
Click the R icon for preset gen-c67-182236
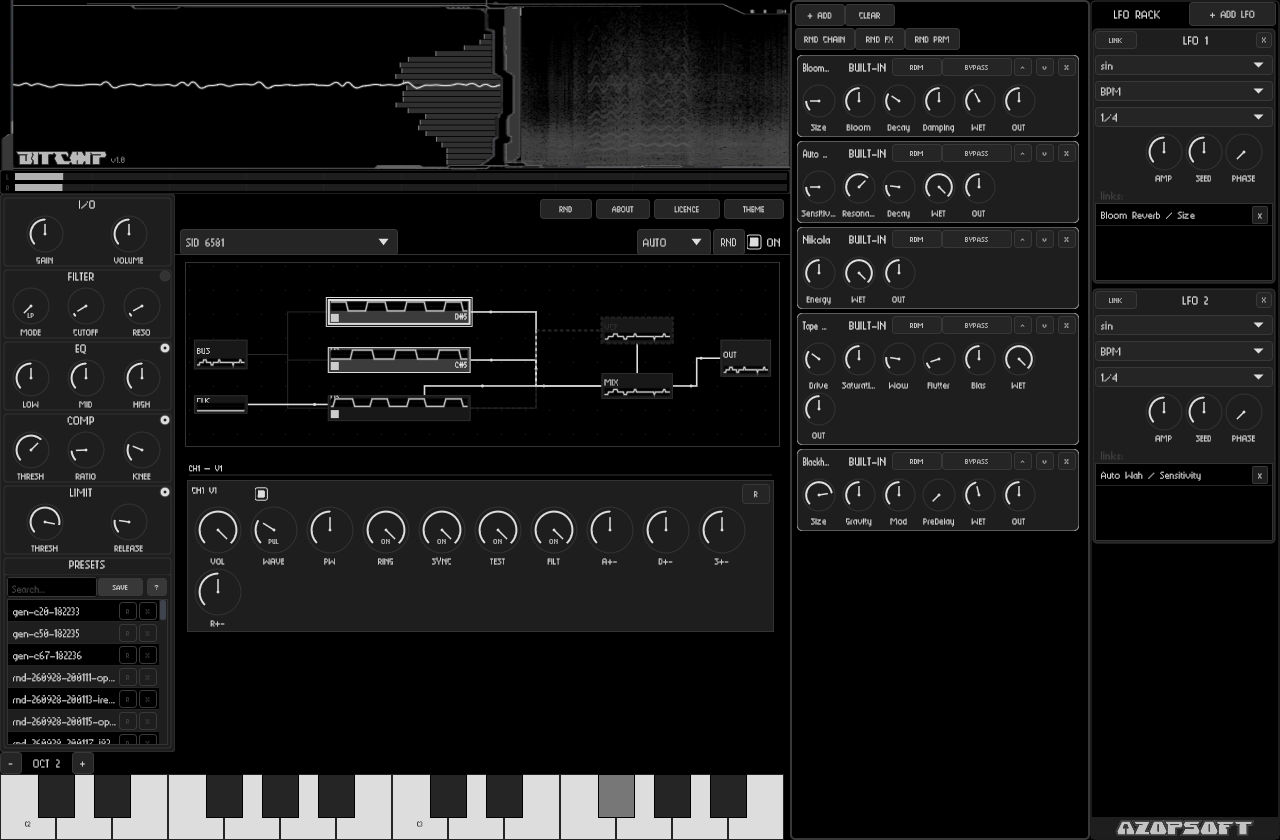pos(128,655)
